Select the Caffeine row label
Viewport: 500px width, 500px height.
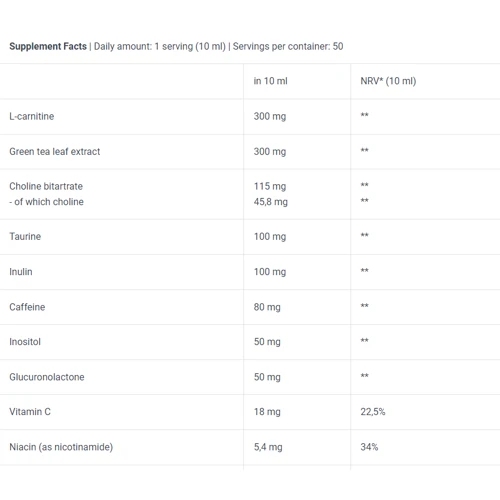pos(27,307)
